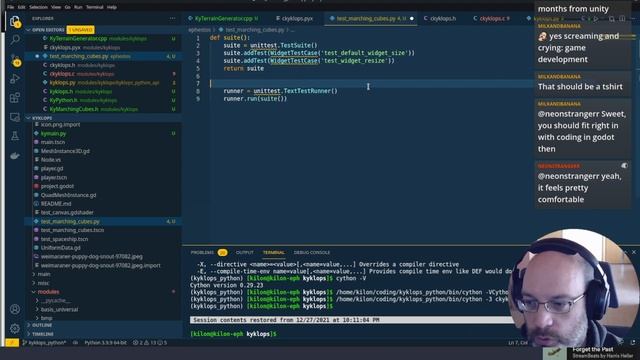Open the Edit menu

(x=21, y=7)
